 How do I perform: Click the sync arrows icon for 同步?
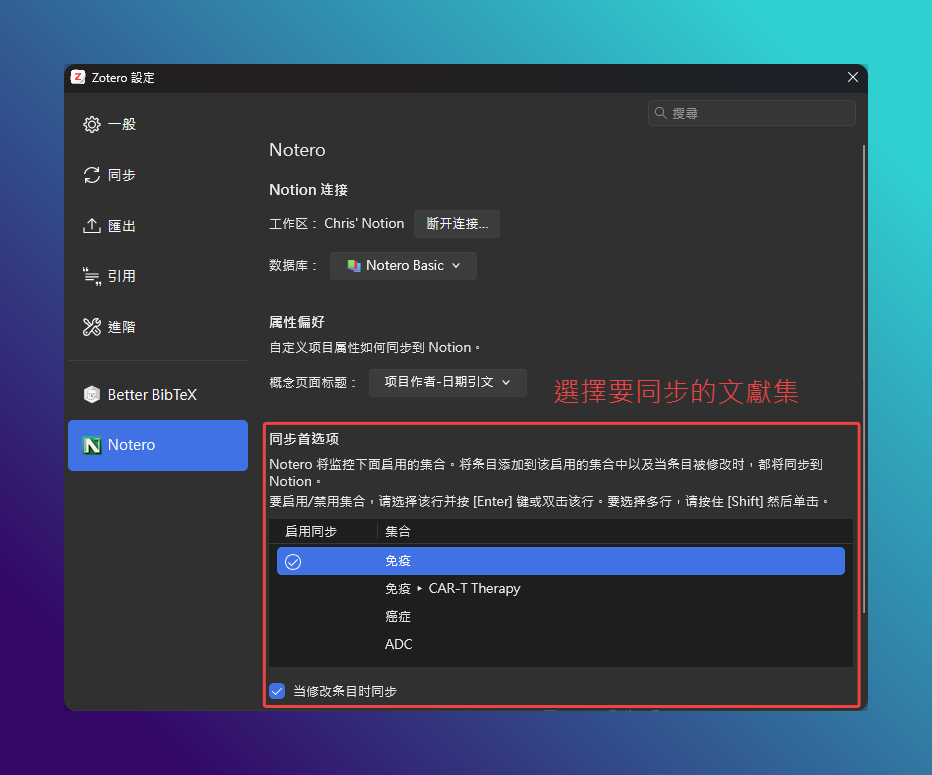(x=92, y=175)
